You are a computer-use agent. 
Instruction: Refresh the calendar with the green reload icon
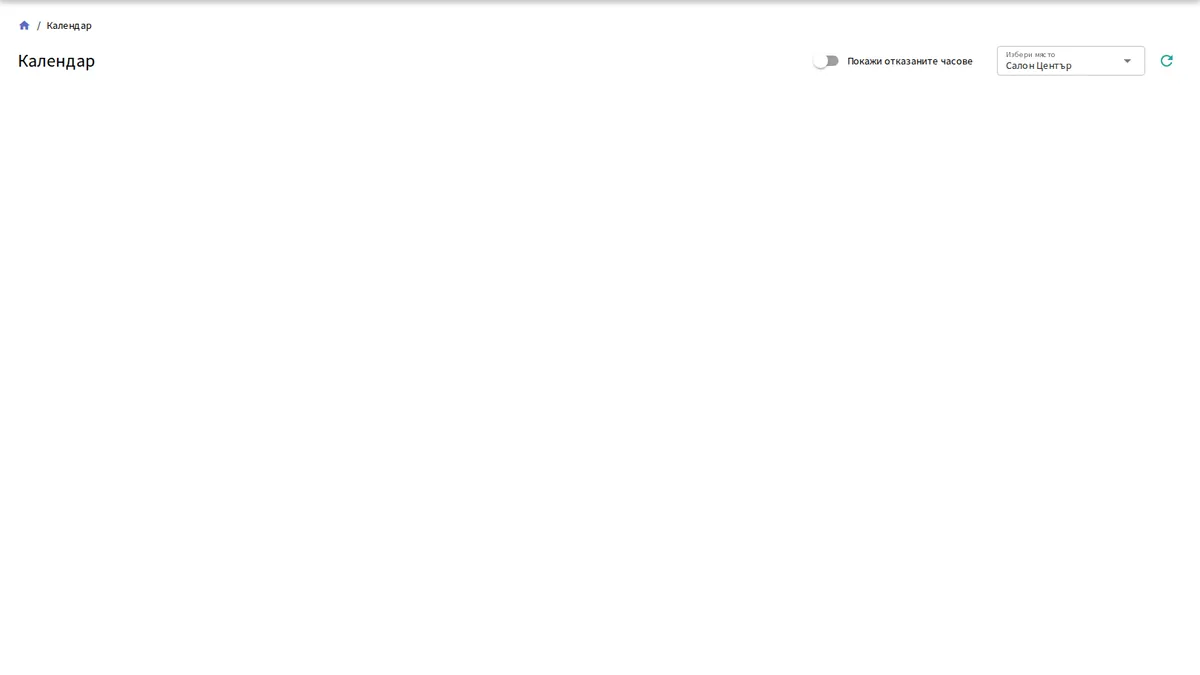[1166, 61]
